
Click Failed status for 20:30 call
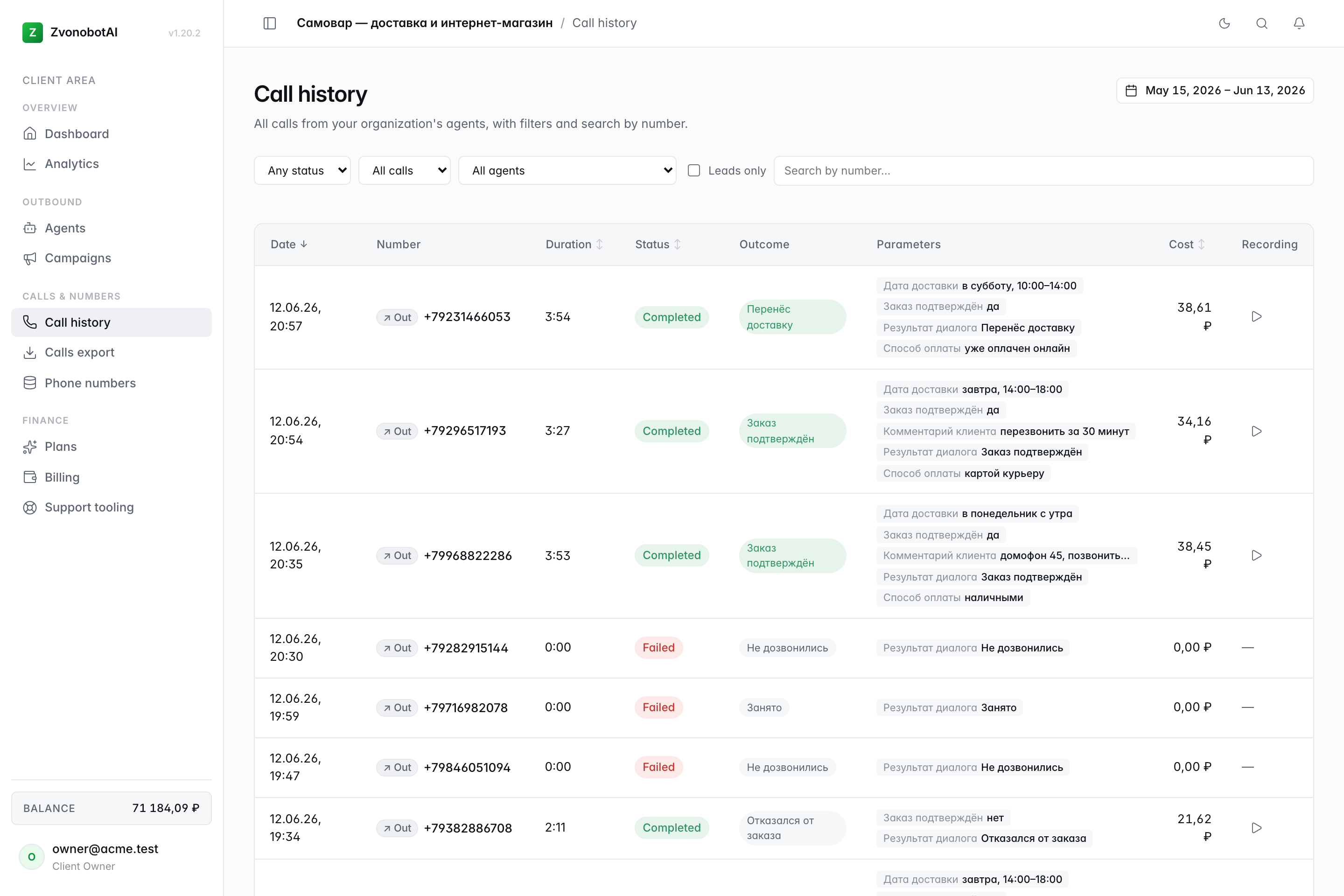658,647
